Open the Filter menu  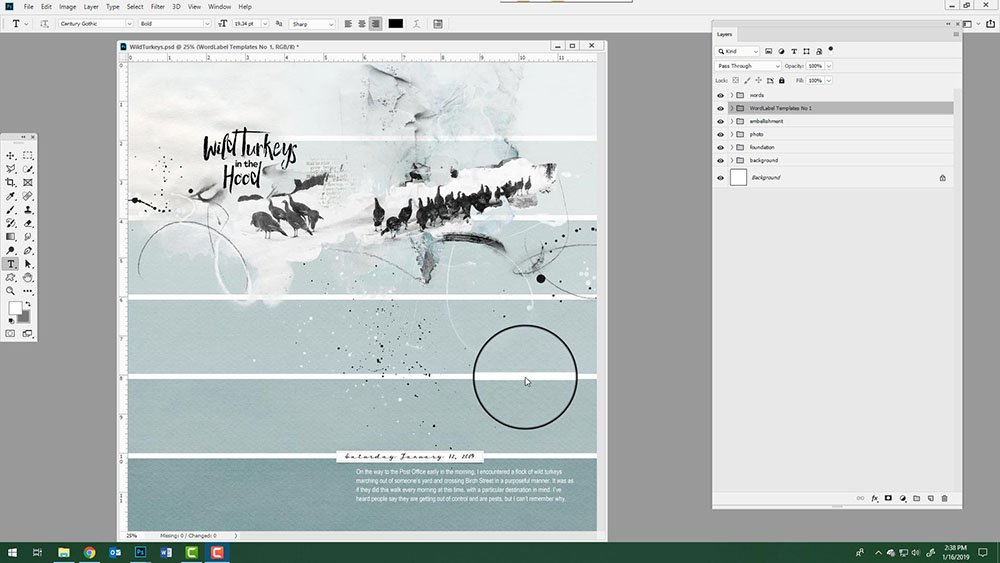click(158, 6)
